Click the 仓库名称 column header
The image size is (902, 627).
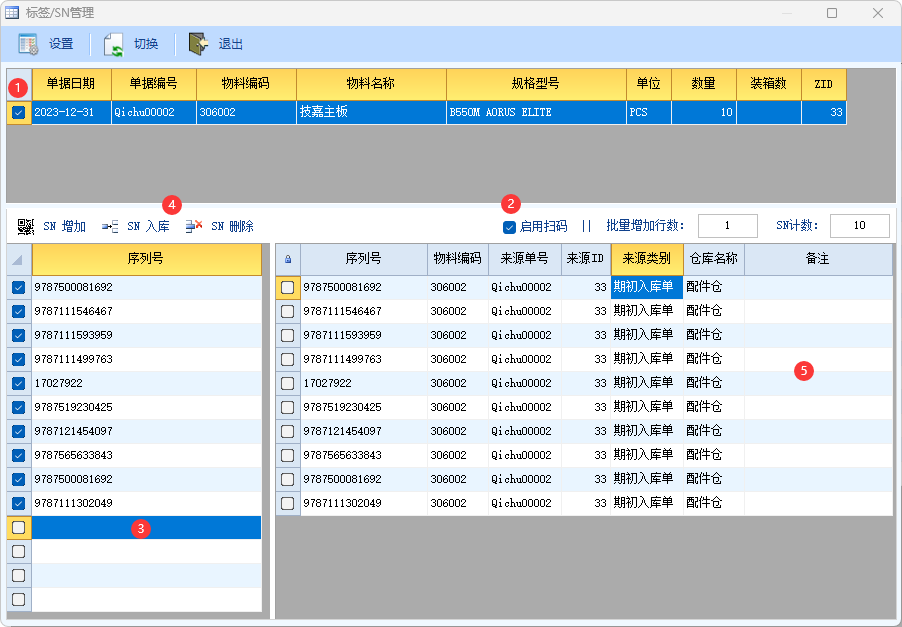(x=714, y=259)
